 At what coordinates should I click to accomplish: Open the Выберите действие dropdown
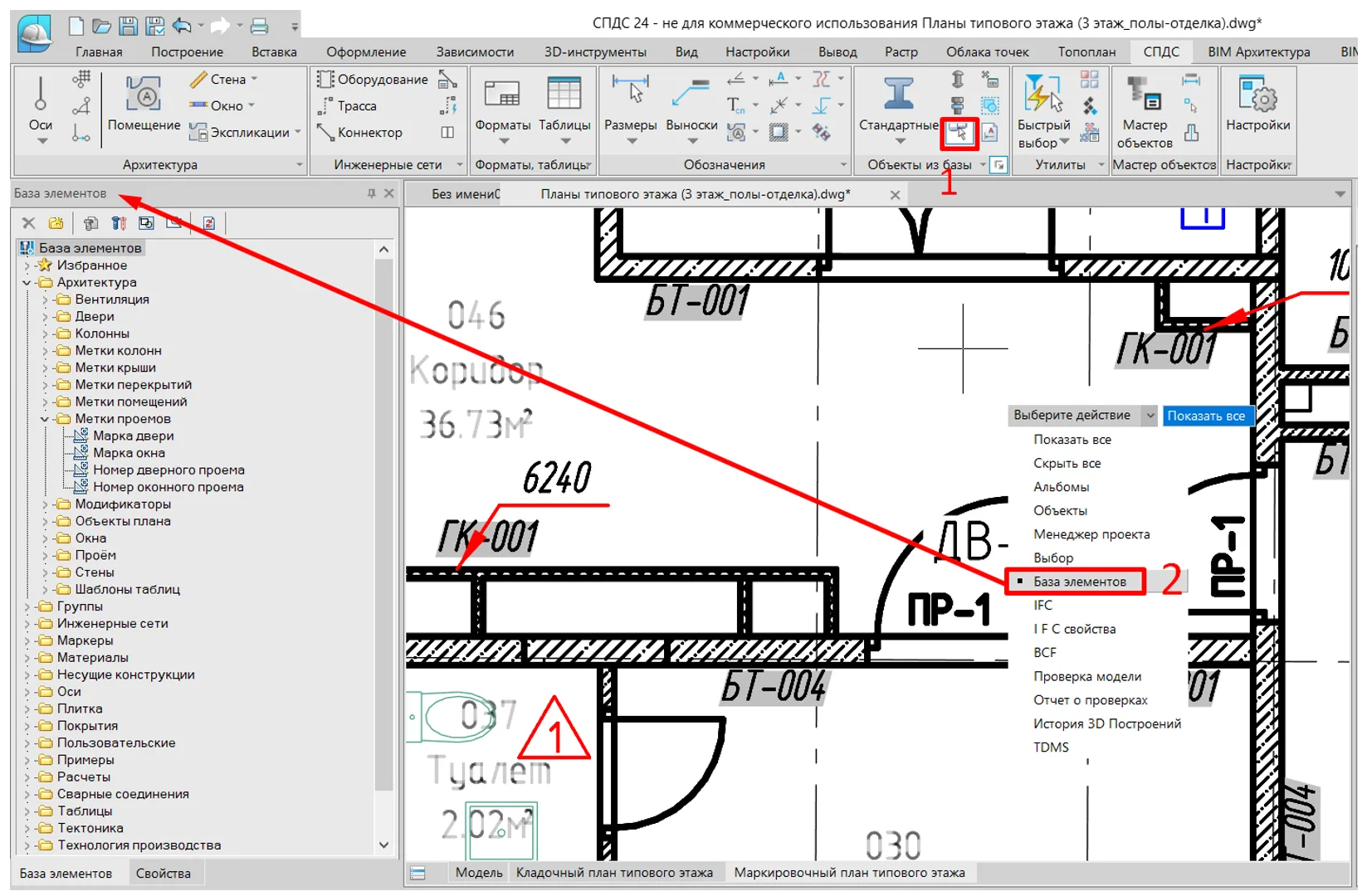[x=1150, y=416]
